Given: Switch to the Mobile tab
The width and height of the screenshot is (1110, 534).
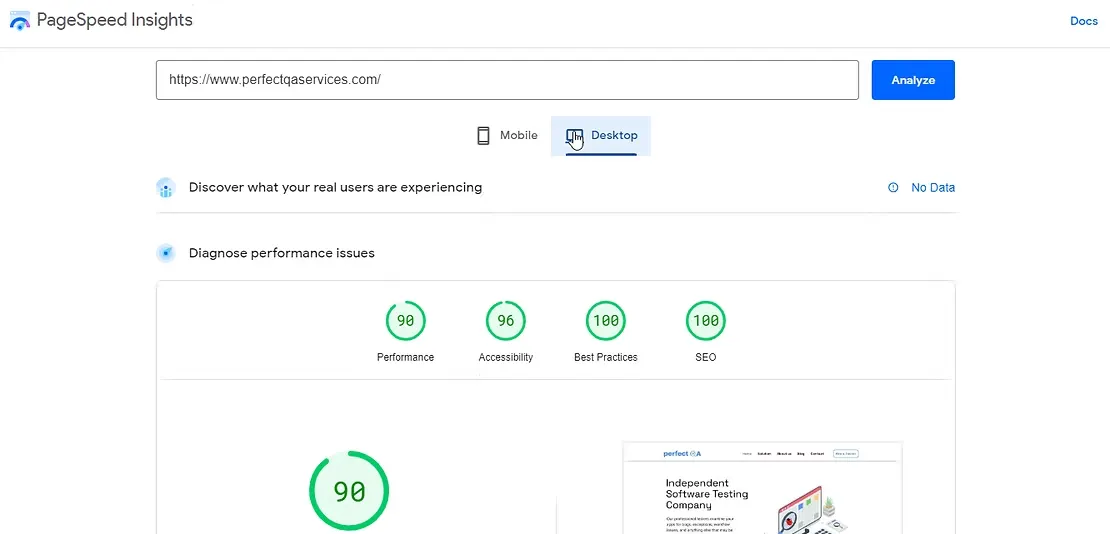Looking at the screenshot, I should tap(506, 135).
